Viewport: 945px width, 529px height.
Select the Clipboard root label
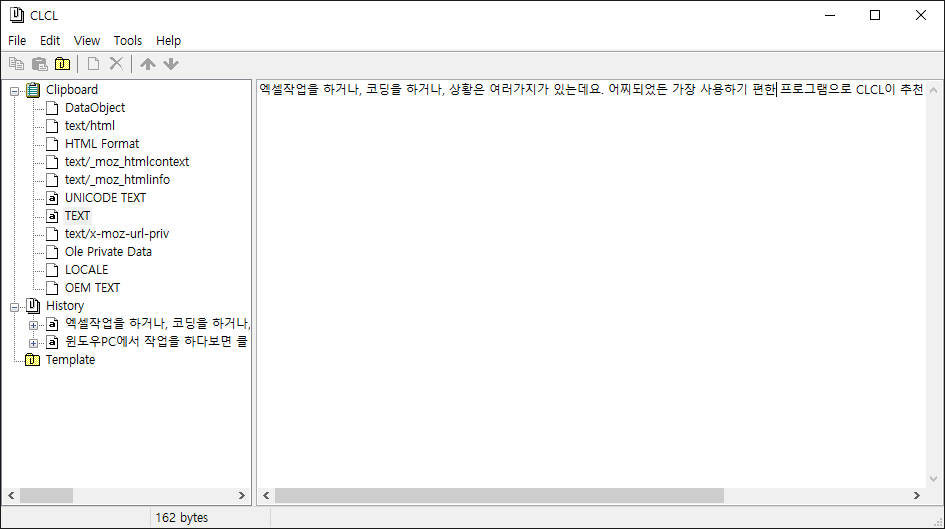(72, 90)
